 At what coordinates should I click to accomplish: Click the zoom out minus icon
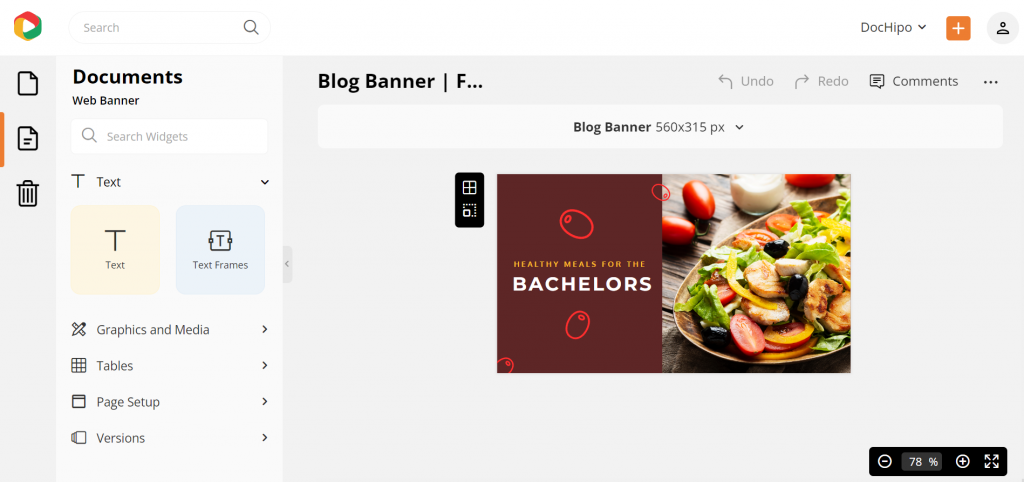click(885, 462)
